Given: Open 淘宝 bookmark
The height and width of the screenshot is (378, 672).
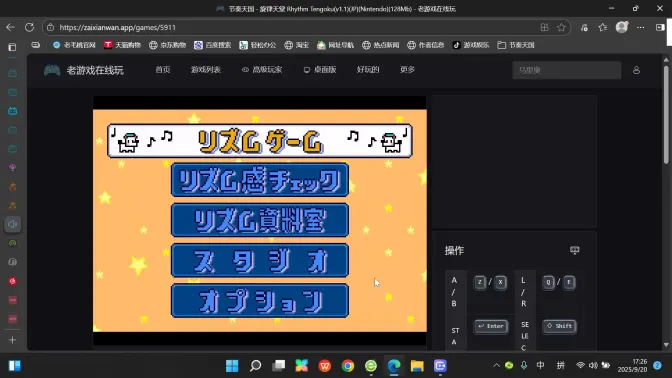Looking at the screenshot, I should click(297, 45).
